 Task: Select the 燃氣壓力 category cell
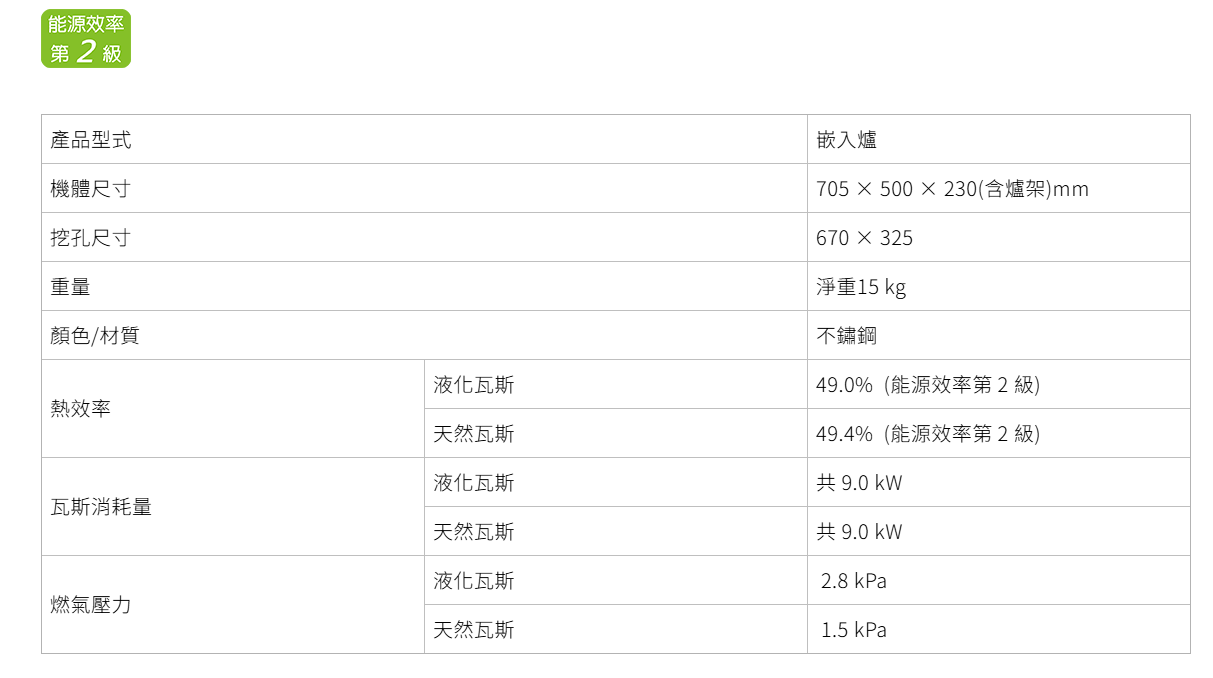pyautogui.click(x=233, y=604)
